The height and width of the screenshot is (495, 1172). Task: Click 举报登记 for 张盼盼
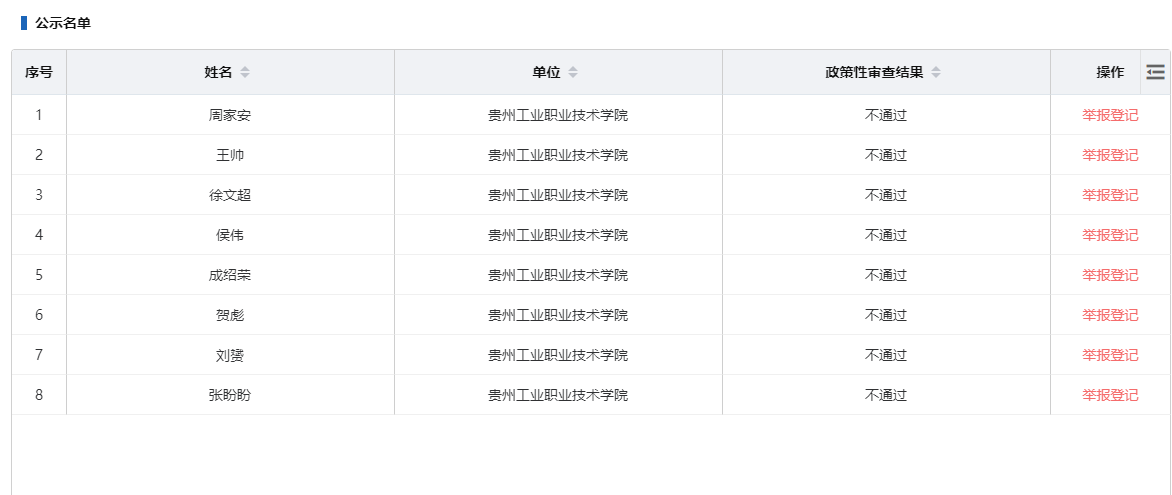pos(1110,395)
